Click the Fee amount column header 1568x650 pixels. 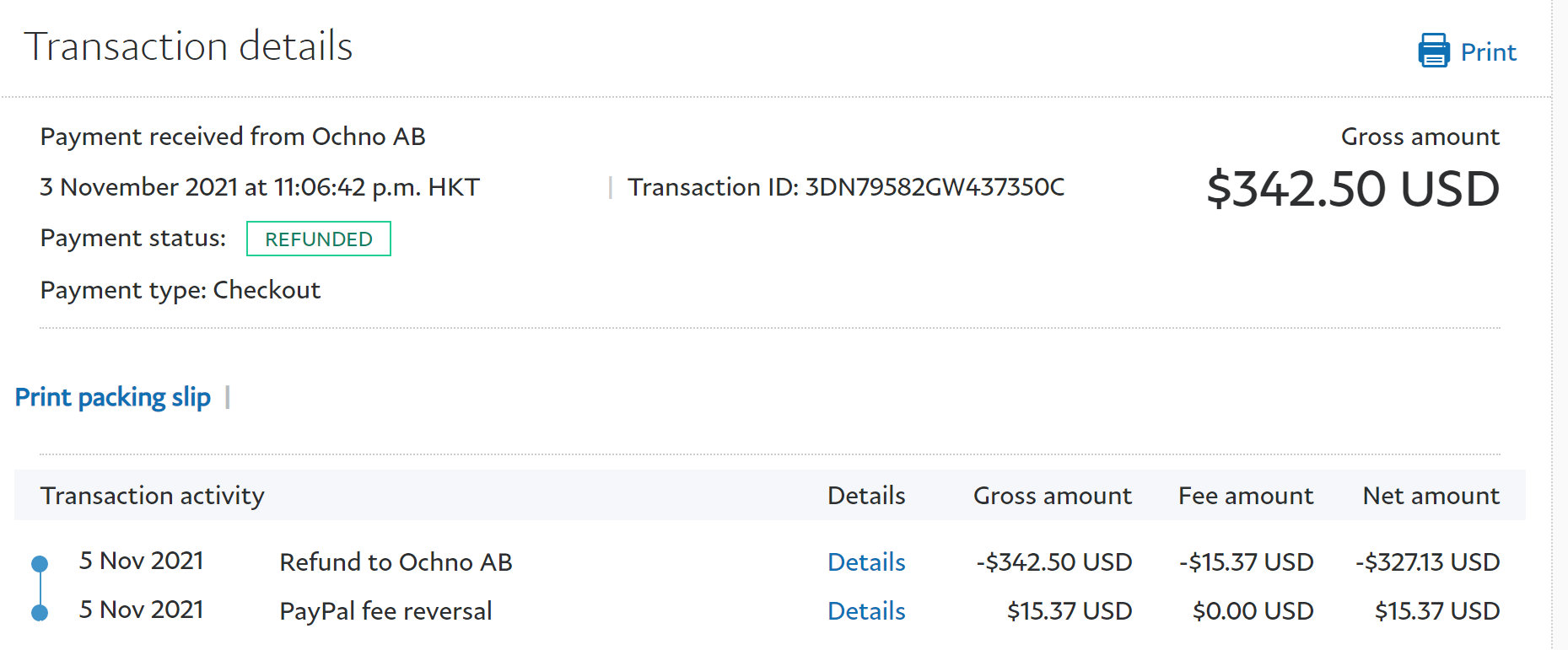tap(1245, 496)
